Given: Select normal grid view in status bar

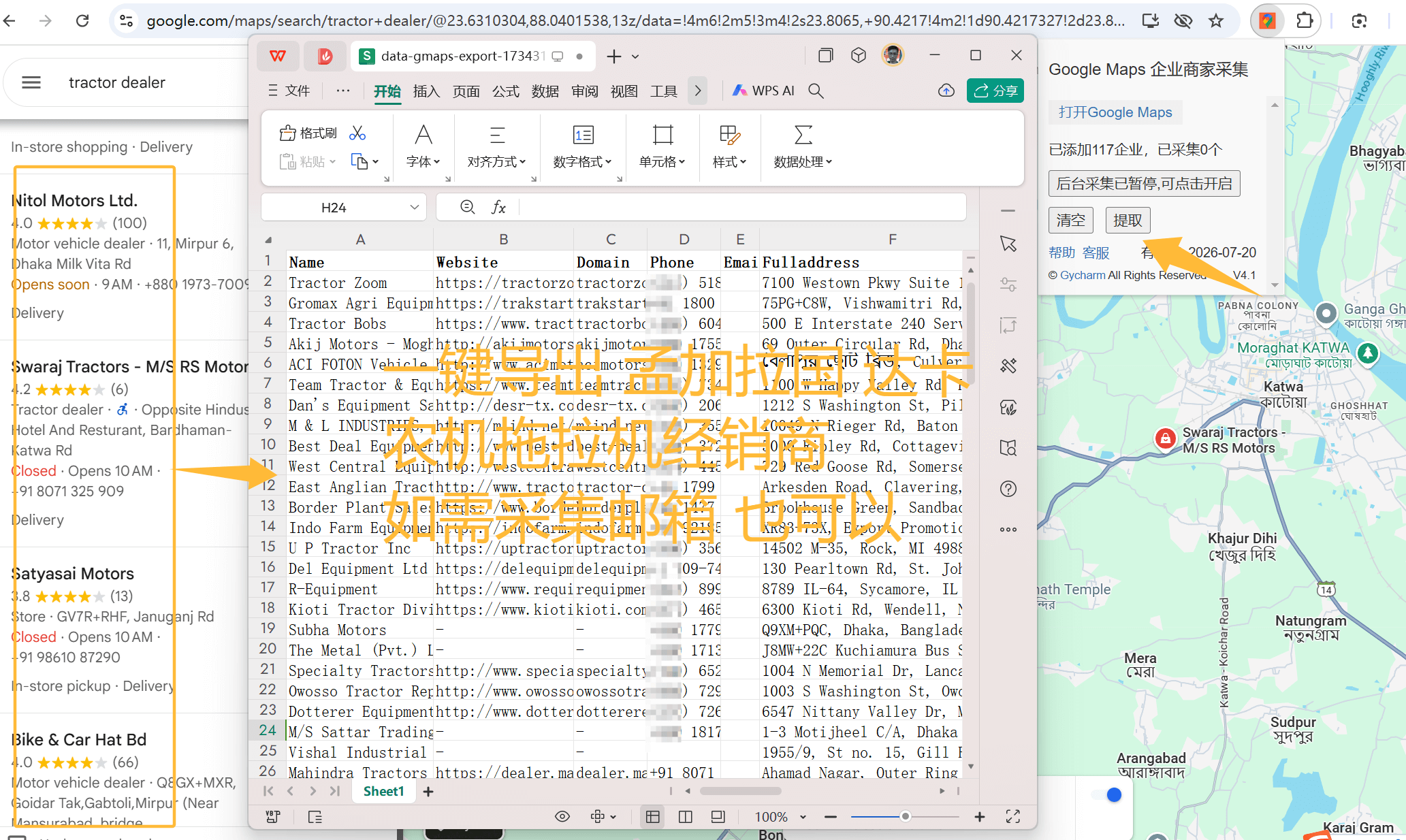Looking at the screenshot, I should pos(652,816).
